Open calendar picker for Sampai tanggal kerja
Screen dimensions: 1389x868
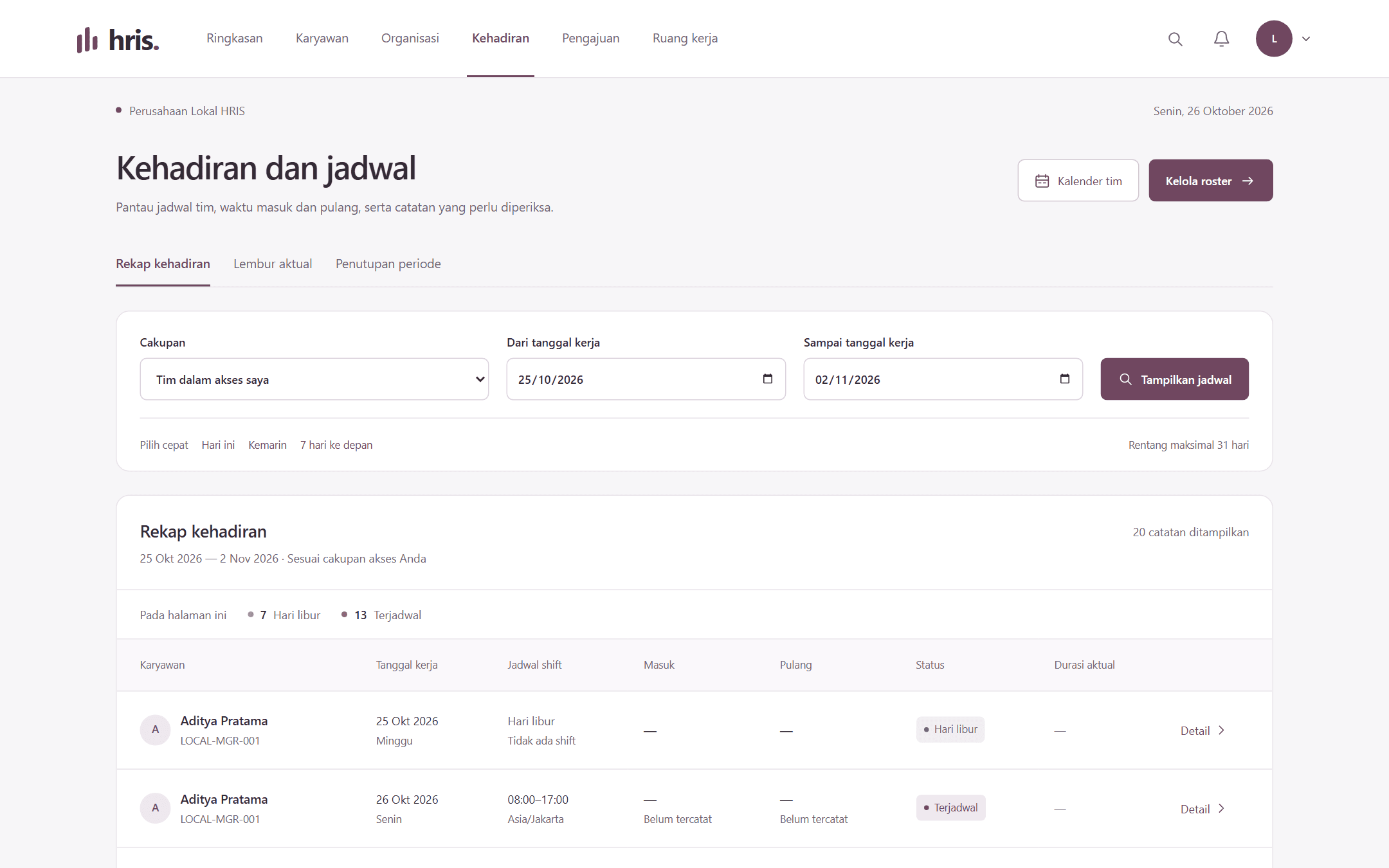pos(1065,379)
